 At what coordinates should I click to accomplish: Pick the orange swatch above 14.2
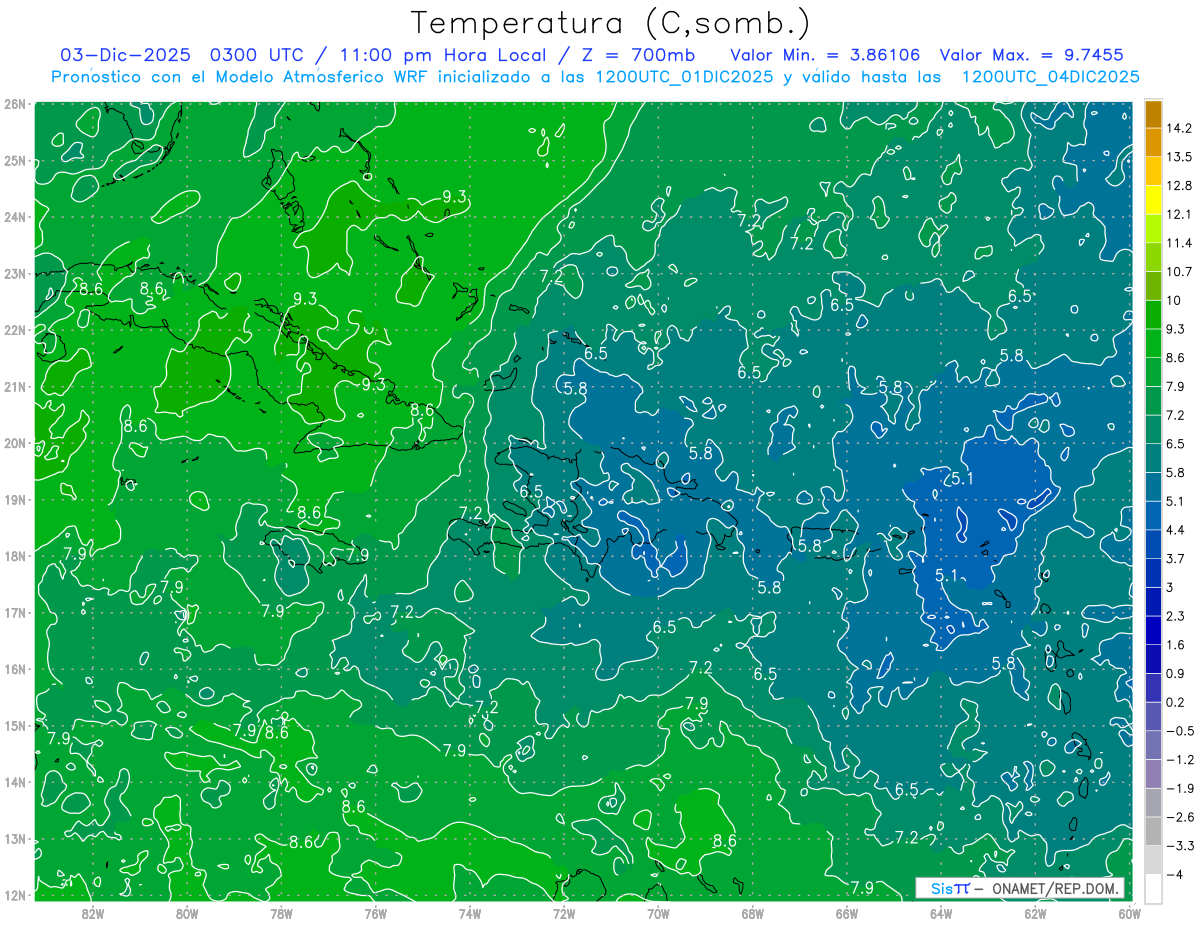(1153, 114)
